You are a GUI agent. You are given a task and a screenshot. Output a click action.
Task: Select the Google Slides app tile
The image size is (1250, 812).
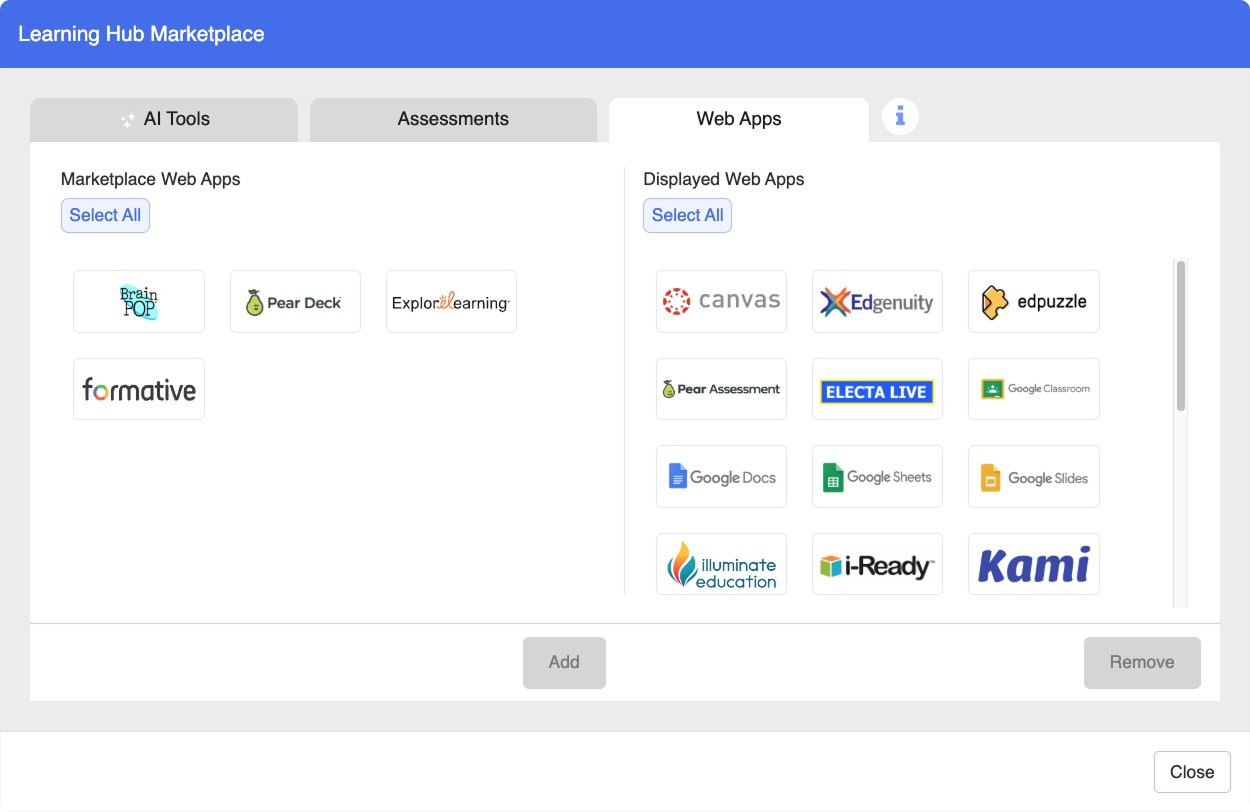pyautogui.click(x=1034, y=476)
